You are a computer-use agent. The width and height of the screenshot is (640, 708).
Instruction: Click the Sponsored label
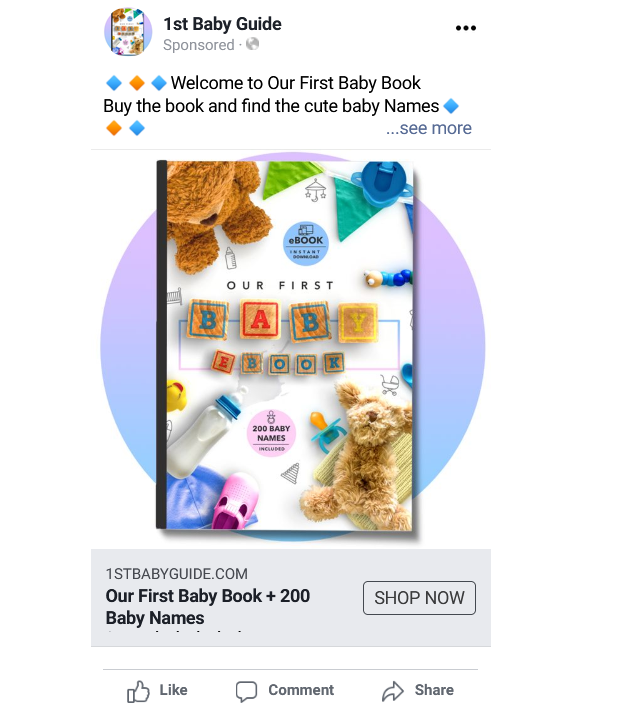coord(199,45)
